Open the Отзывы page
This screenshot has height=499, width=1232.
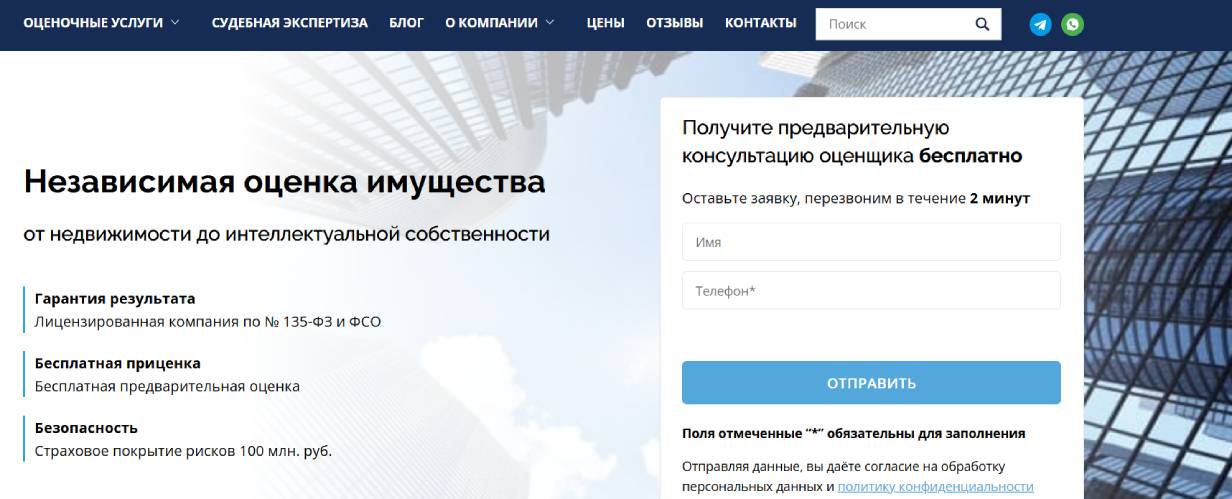[x=675, y=22]
